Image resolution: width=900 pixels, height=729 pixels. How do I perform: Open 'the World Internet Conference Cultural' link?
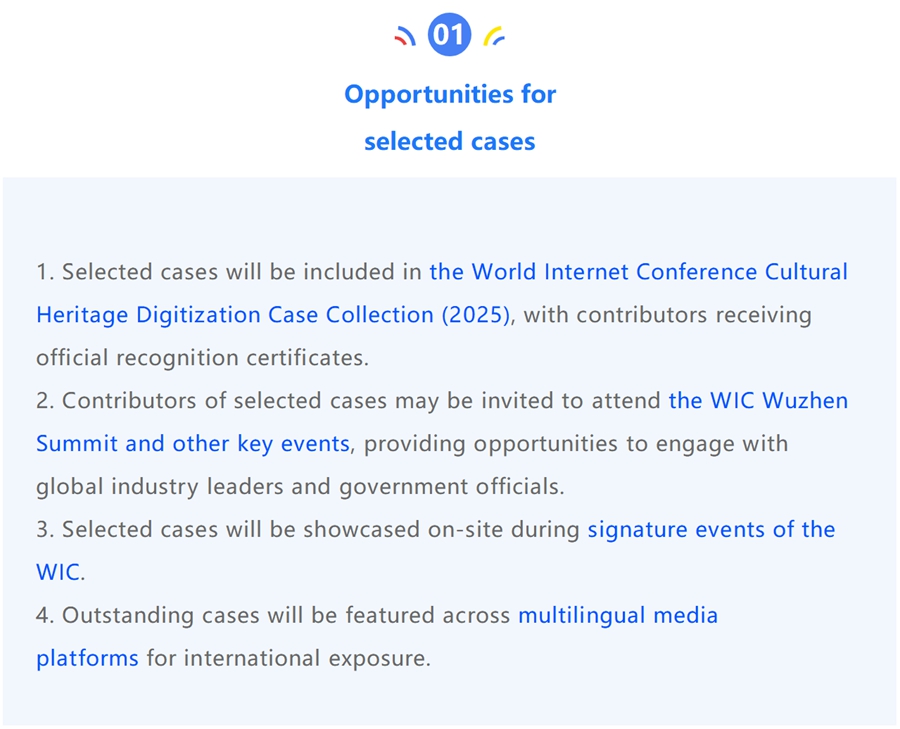tap(638, 272)
